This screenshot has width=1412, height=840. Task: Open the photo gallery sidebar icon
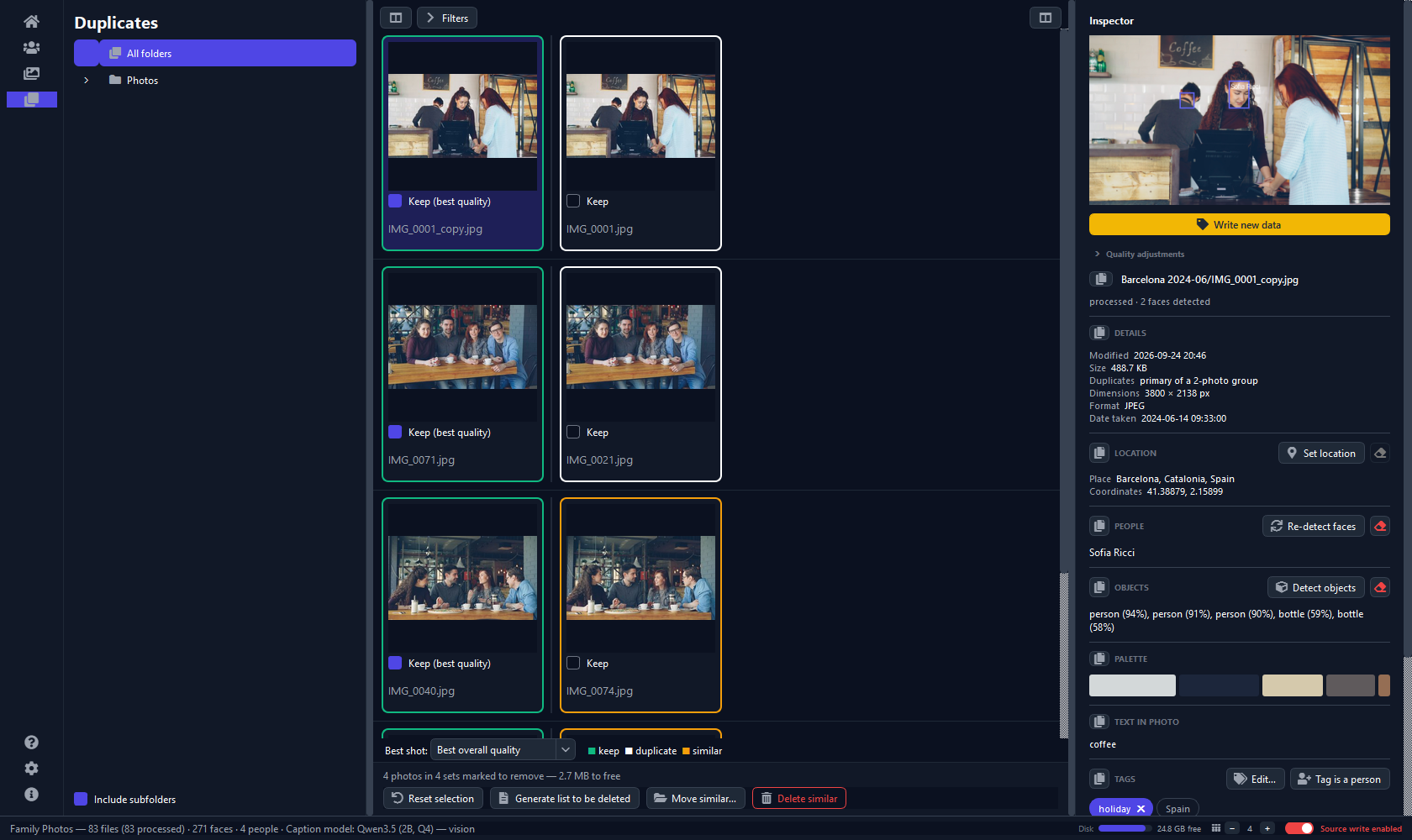point(31,73)
